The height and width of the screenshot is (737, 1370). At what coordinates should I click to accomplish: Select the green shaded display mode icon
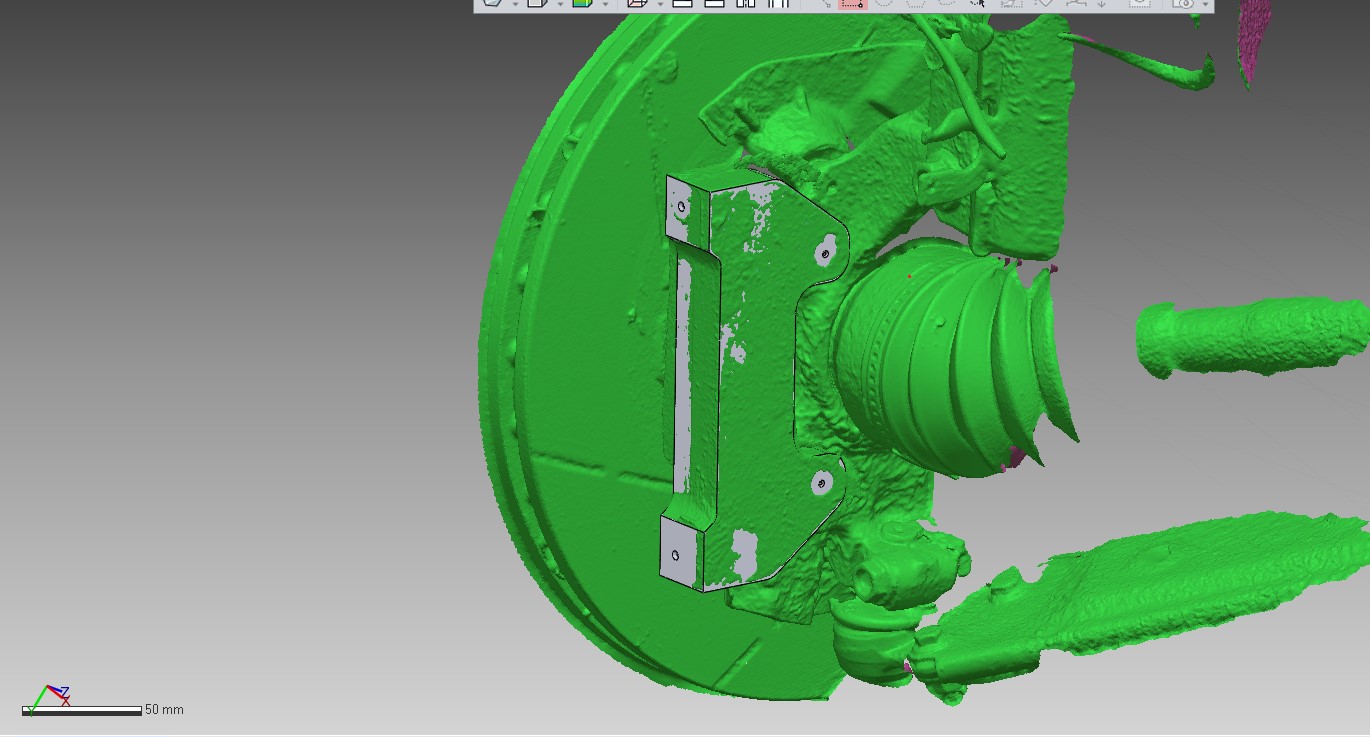[x=581, y=3]
